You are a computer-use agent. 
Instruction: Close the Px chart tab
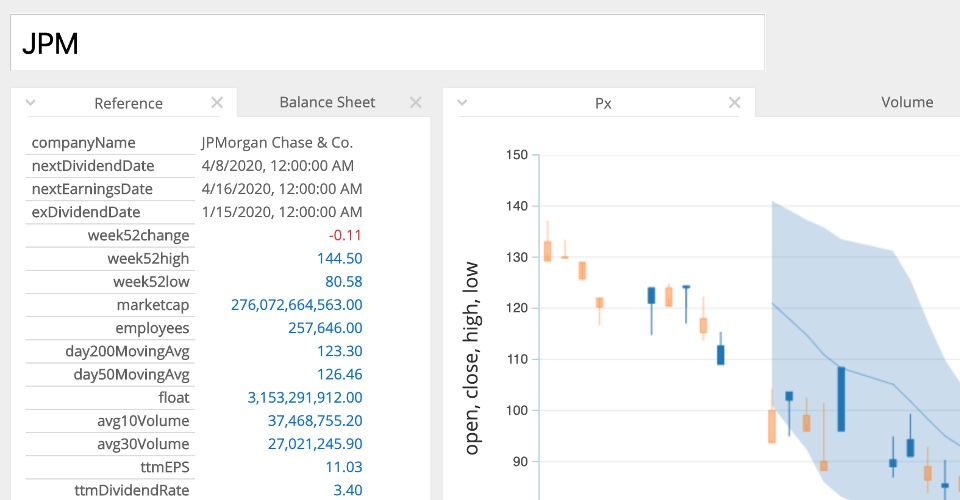click(x=734, y=102)
